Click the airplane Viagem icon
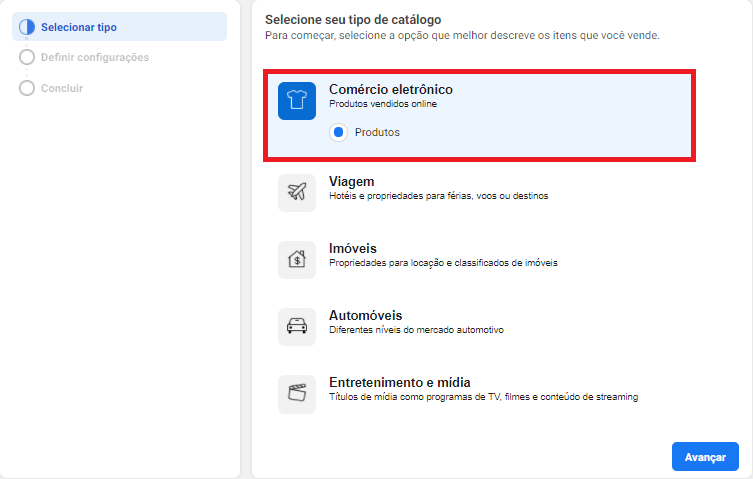753x479 pixels. click(x=297, y=193)
